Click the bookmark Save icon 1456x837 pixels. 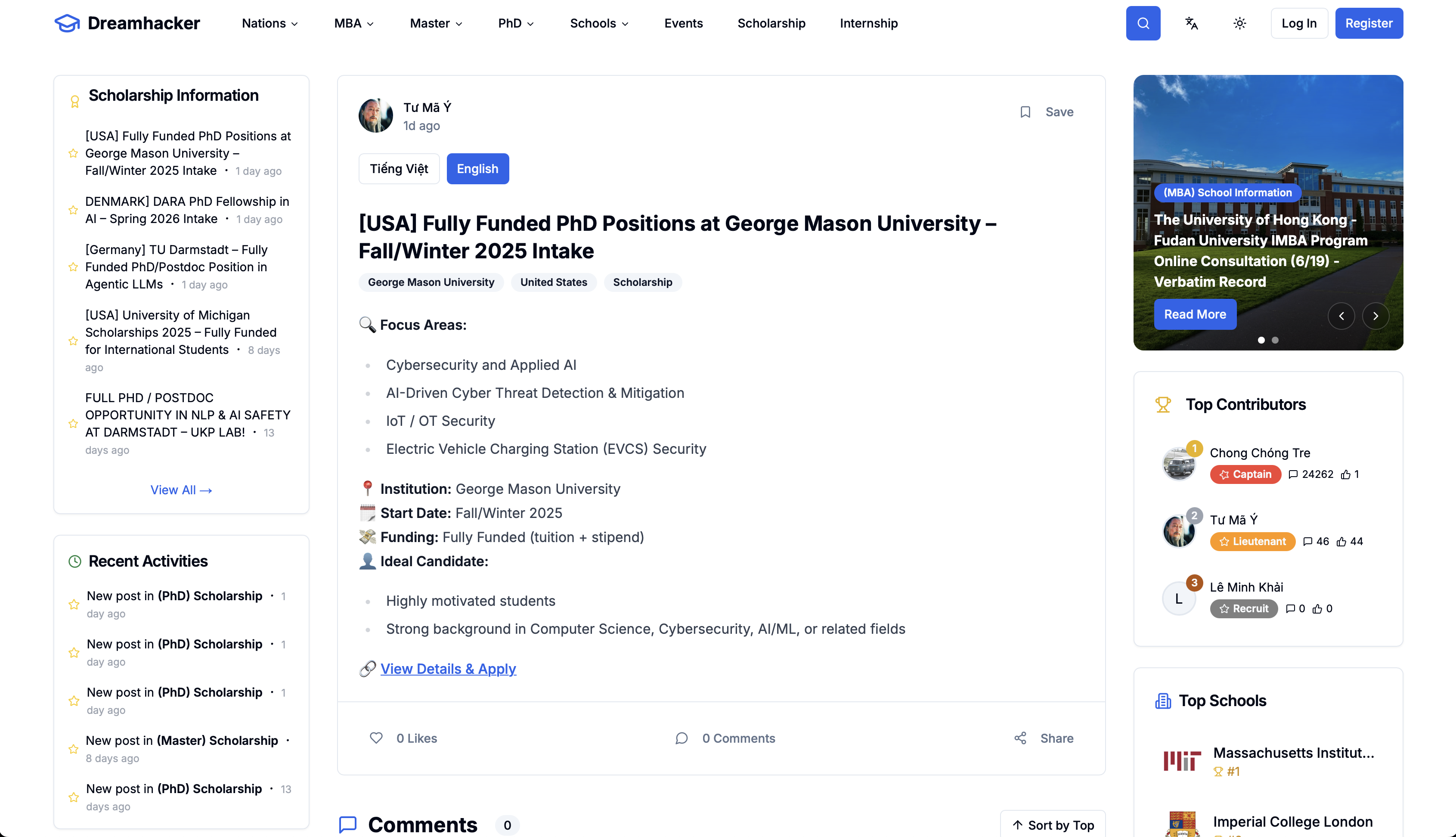click(x=1025, y=112)
